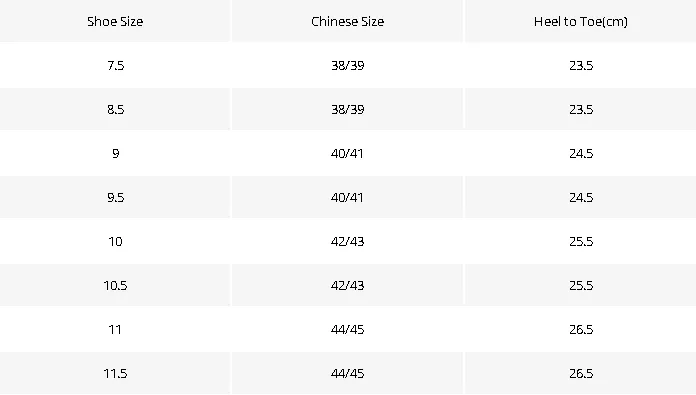Viewport: 696px width, 395px height.
Task: Click the Chinese Size column header
Action: pyautogui.click(x=347, y=21)
